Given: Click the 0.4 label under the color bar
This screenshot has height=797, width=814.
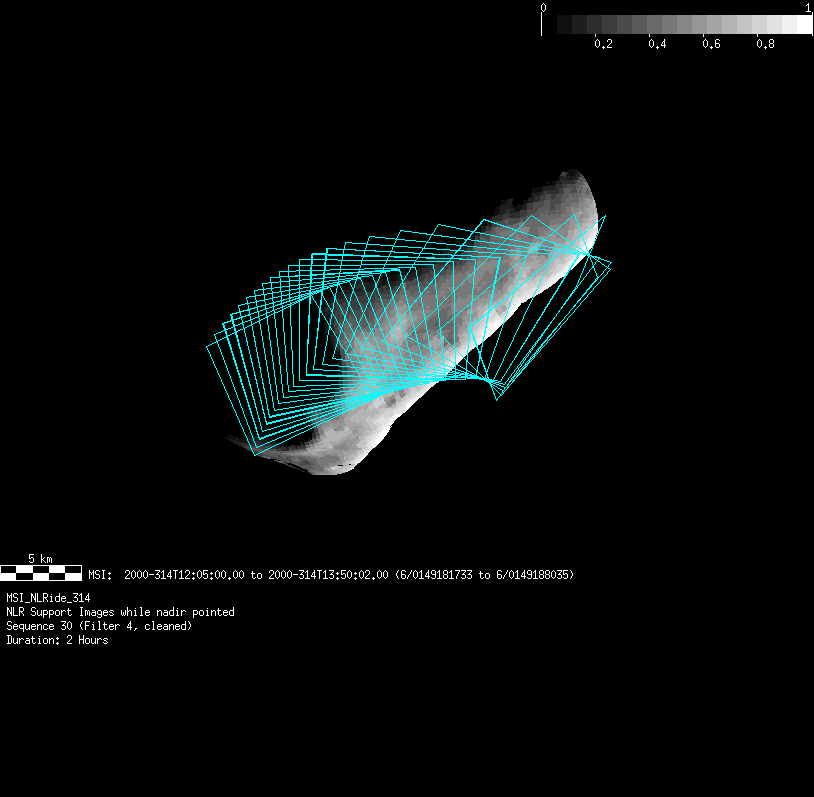Looking at the screenshot, I should click(x=657, y=44).
